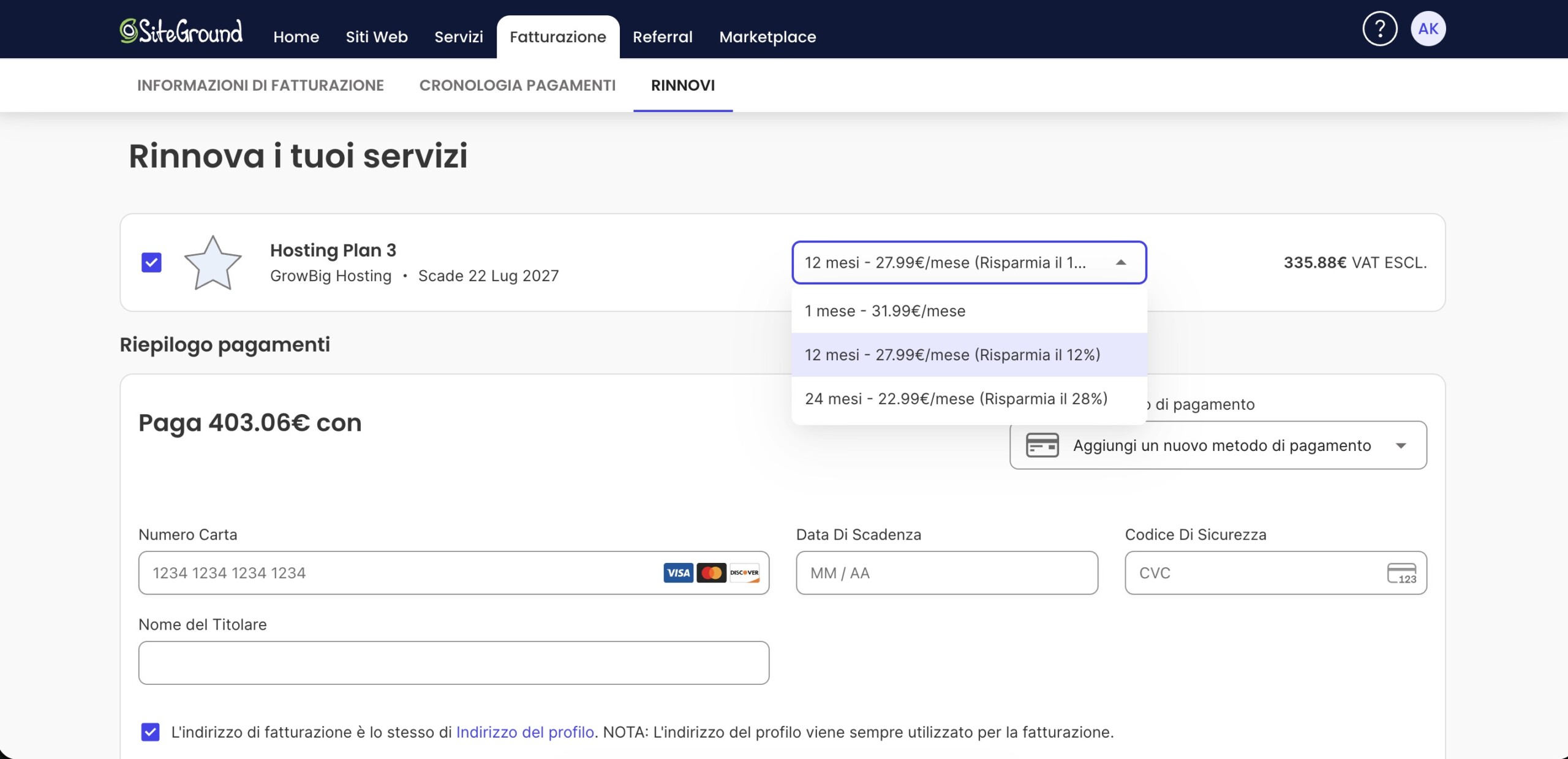
Task: Toggle billing address same as profile checkbox
Action: point(150,732)
